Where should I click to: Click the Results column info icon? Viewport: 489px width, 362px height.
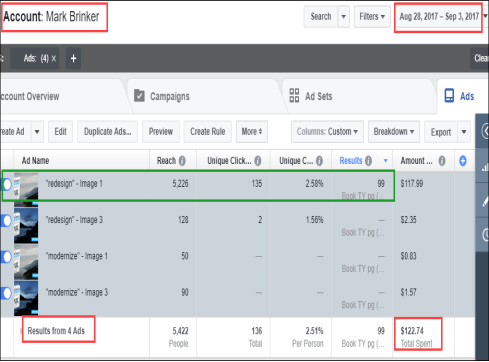click(x=368, y=161)
